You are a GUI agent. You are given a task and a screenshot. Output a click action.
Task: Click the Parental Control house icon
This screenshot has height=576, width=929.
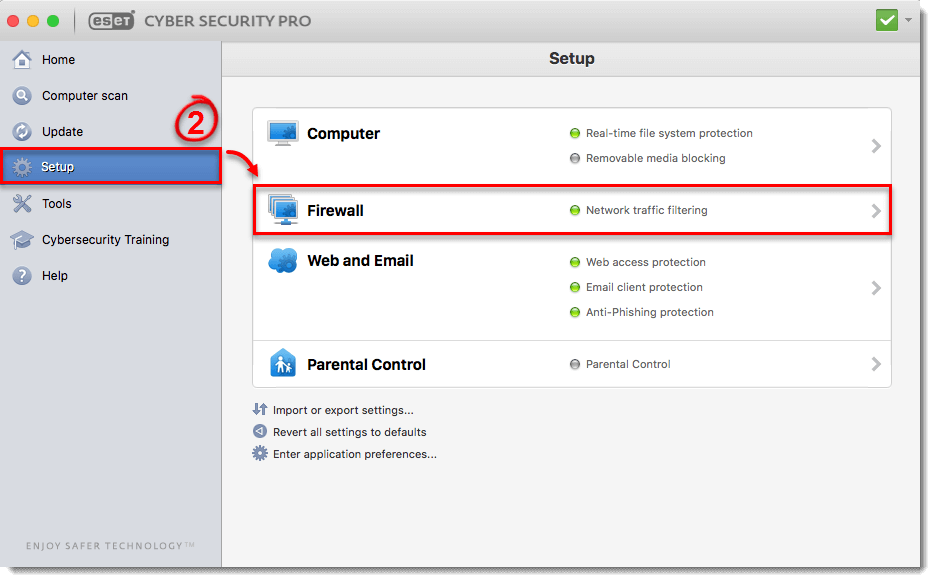tap(283, 363)
